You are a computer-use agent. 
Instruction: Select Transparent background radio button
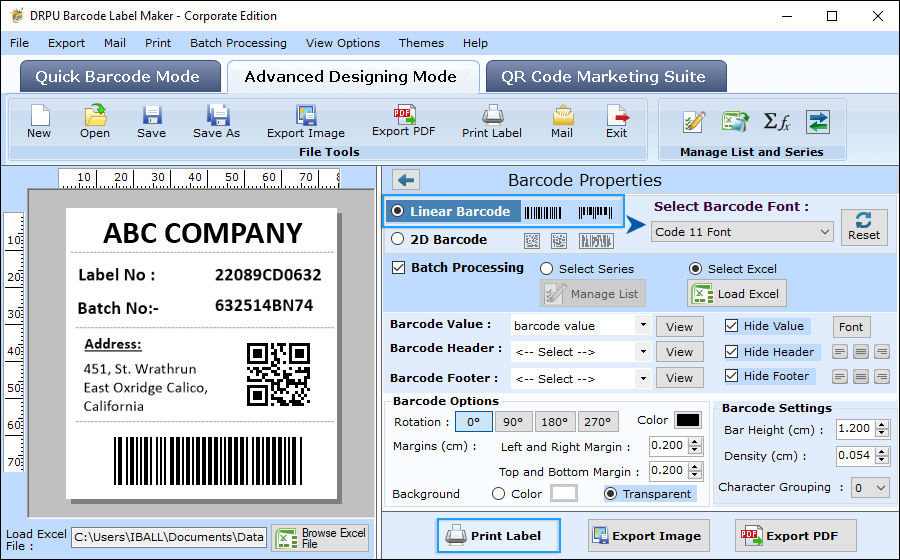[x=611, y=493]
